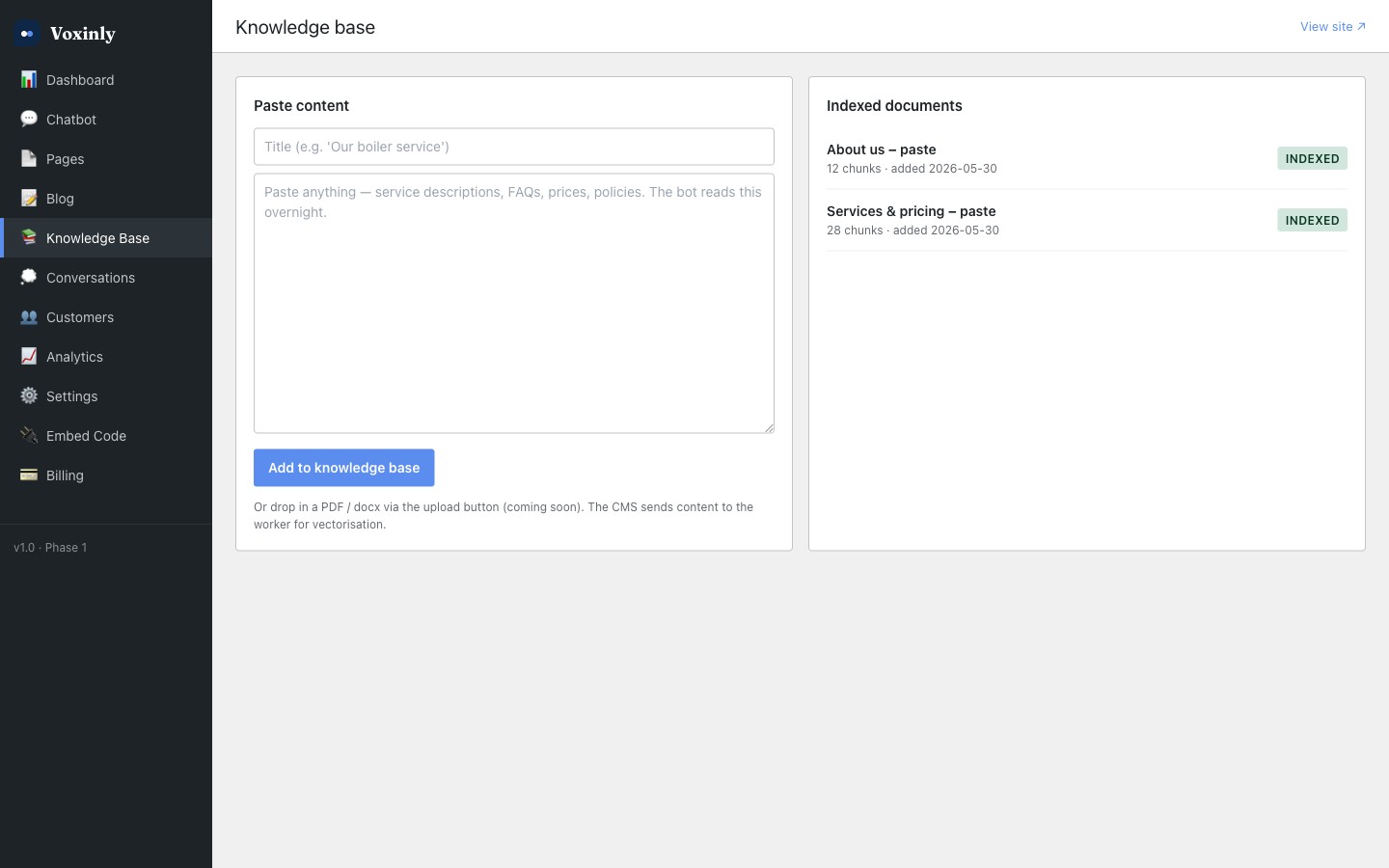This screenshot has width=1389, height=868.
Task: Click the PDF / docx upload note text
Action: [504, 516]
